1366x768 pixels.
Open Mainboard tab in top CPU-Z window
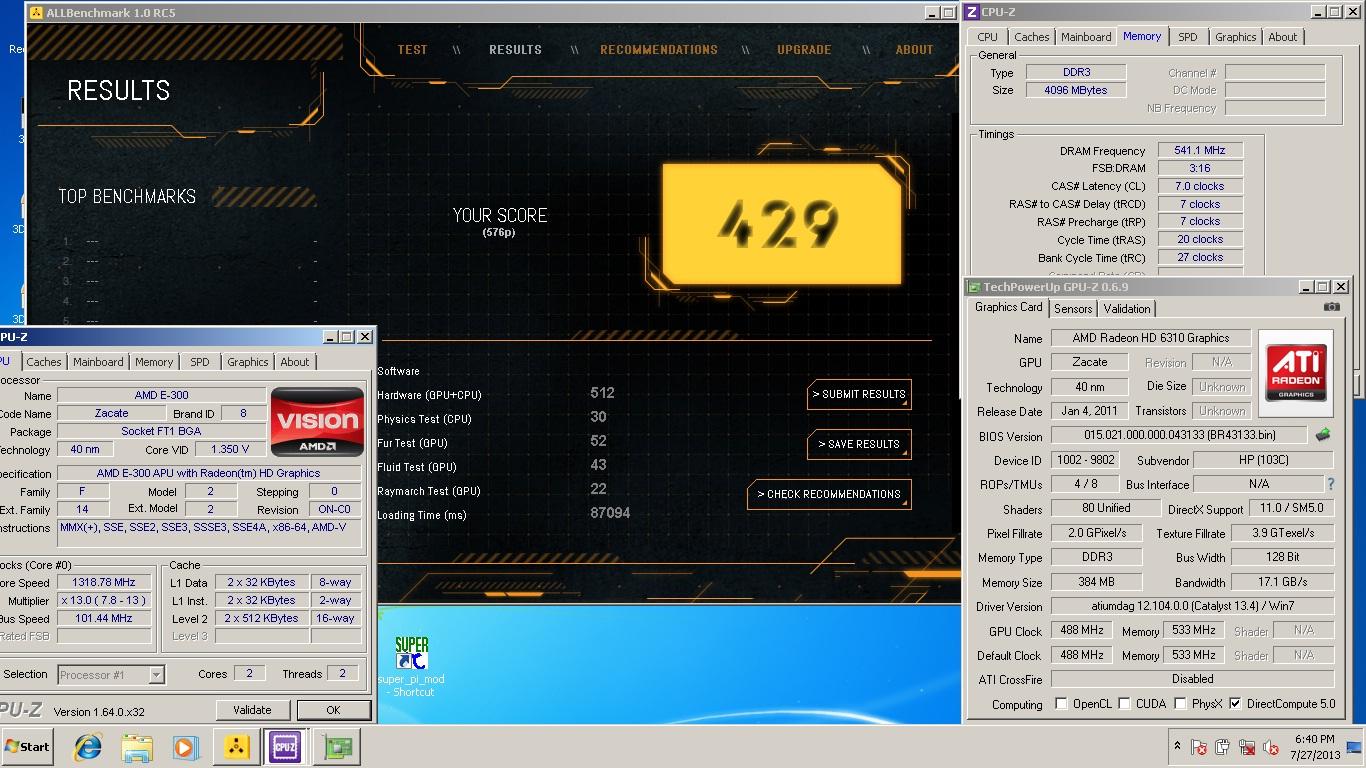(1086, 37)
